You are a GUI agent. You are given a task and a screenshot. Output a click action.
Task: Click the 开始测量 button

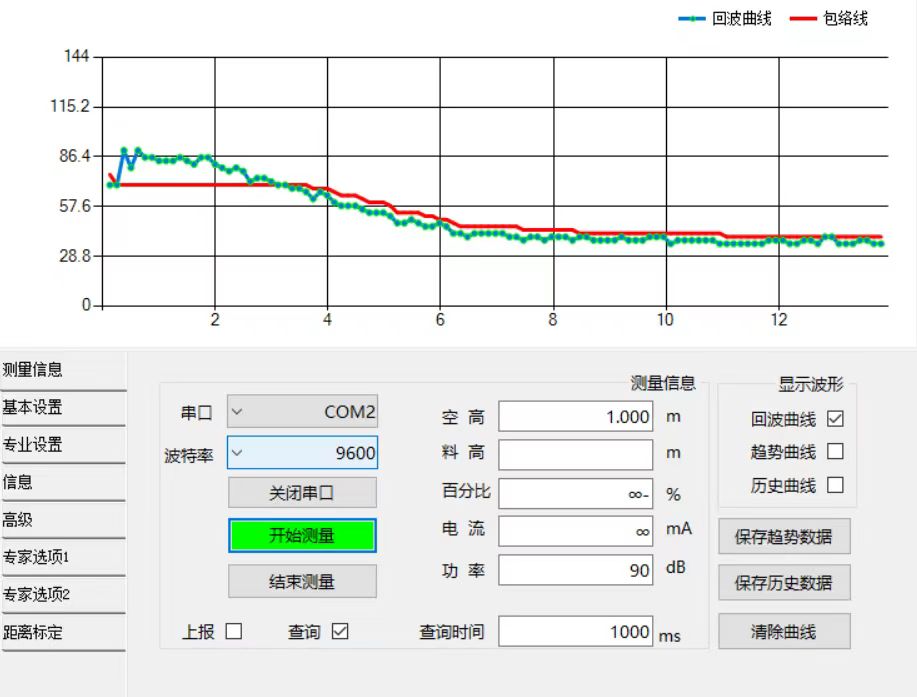[x=302, y=535]
